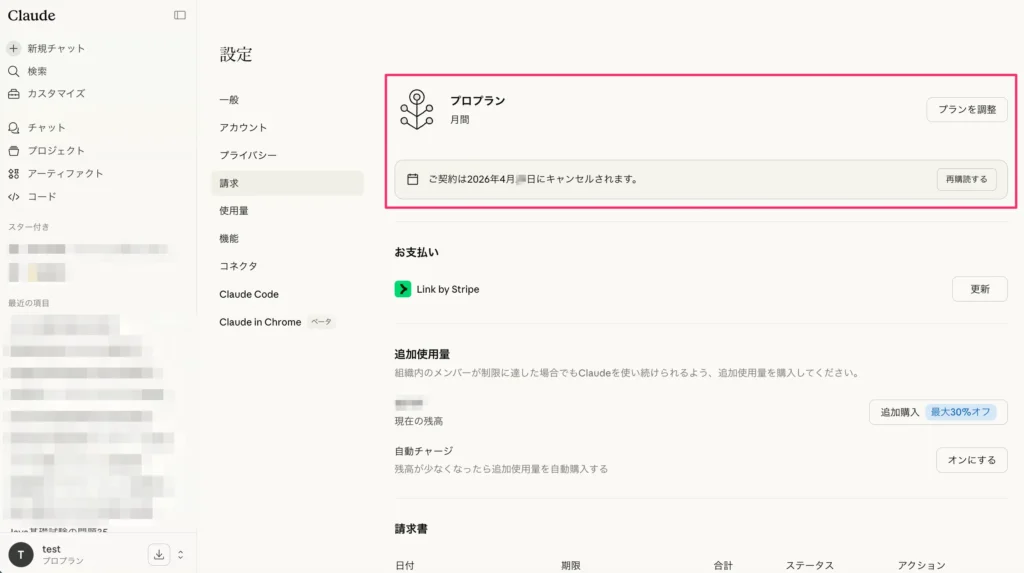Click the プロジェクト label in sidebar
Image resolution: width=1024 pixels, height=573 pixels.
point(56,150)
